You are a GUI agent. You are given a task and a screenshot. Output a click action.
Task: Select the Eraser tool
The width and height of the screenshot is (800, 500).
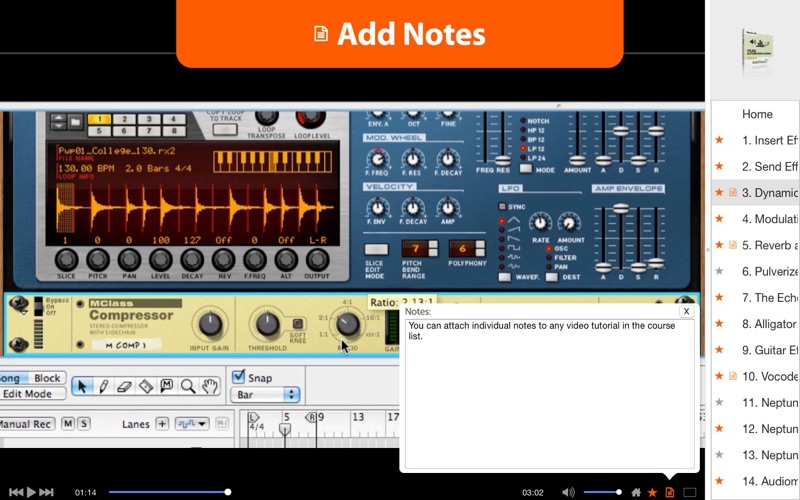tap(124, 386)
